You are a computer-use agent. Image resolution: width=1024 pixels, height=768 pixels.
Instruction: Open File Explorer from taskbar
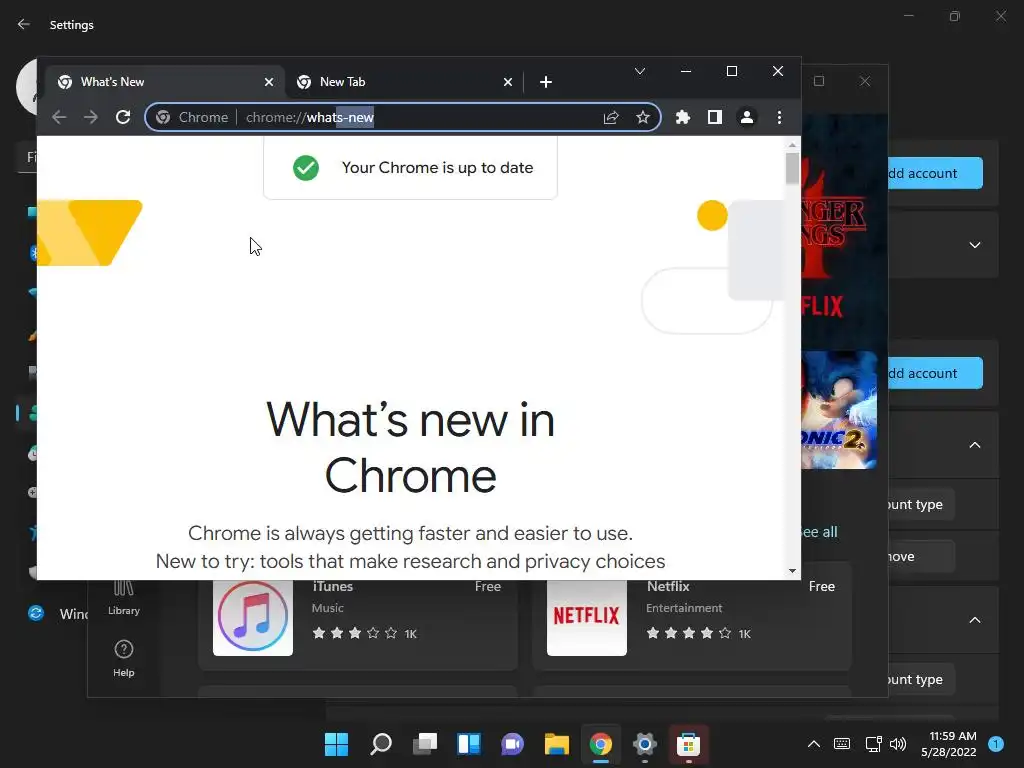pos(557,744)
